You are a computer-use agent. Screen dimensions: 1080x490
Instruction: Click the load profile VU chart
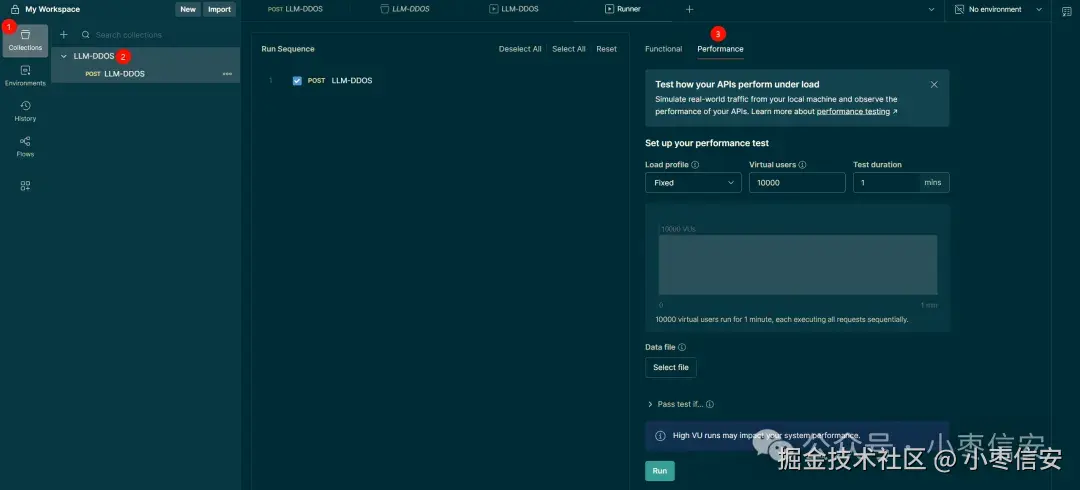tap(798, 265)
